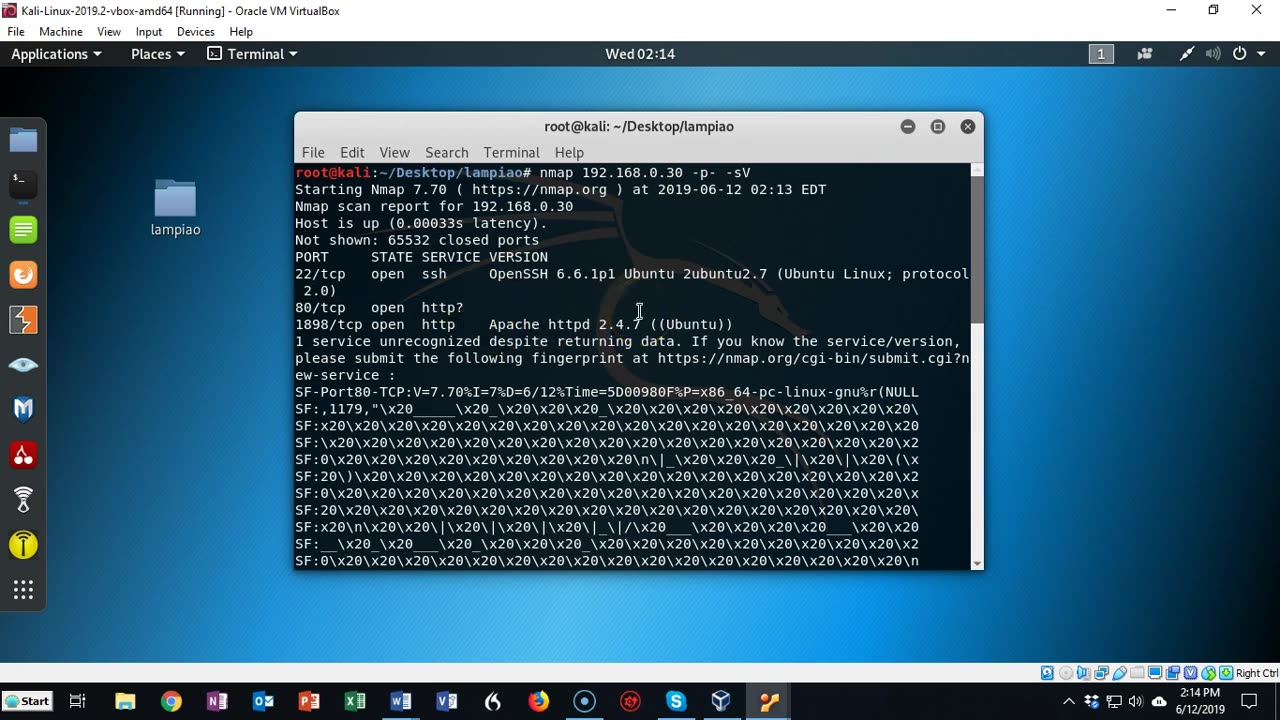Open the clock showing Wed 02:14

coord(640,54)
